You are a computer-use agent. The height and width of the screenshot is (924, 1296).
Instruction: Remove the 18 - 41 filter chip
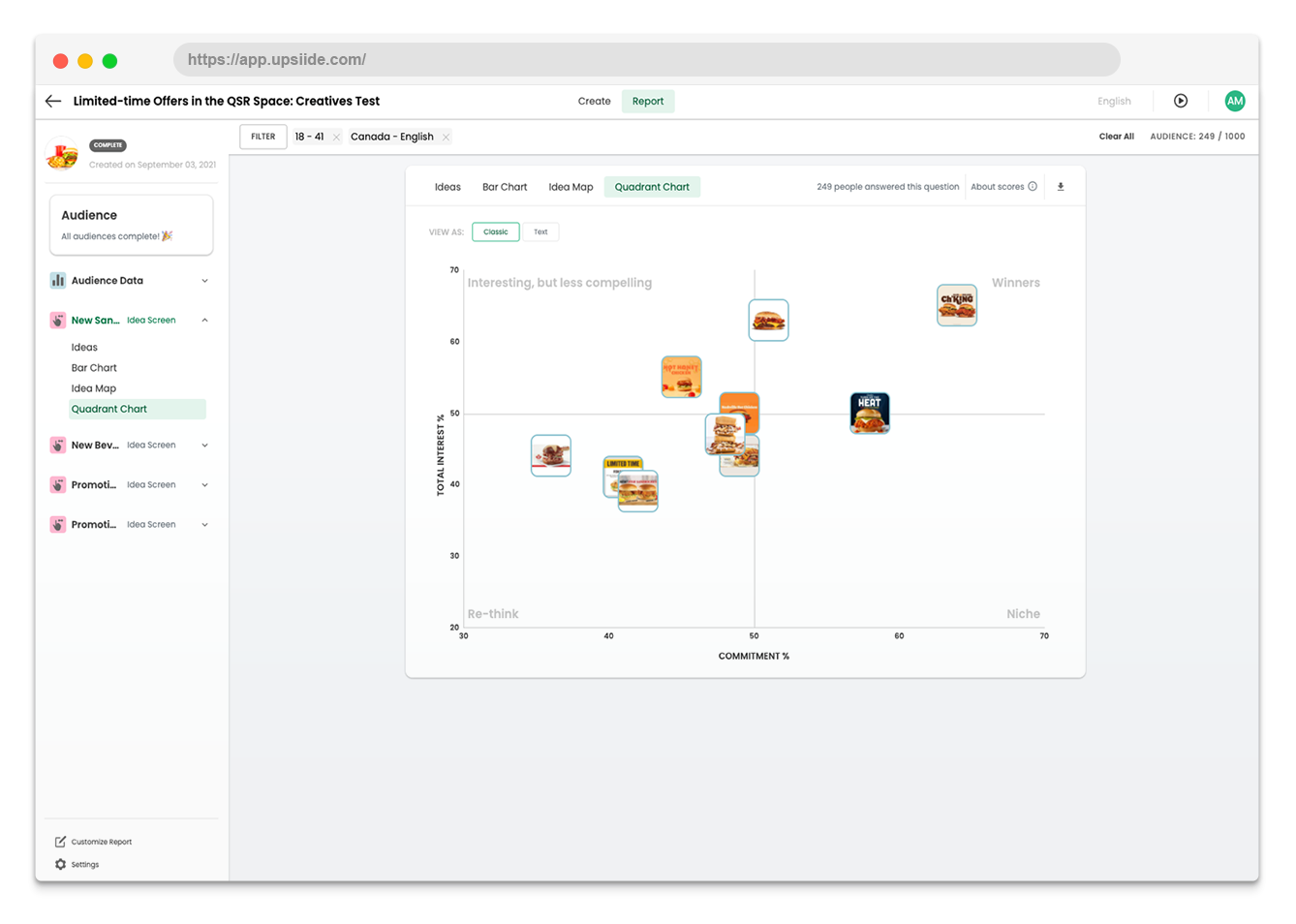(336, 138)
